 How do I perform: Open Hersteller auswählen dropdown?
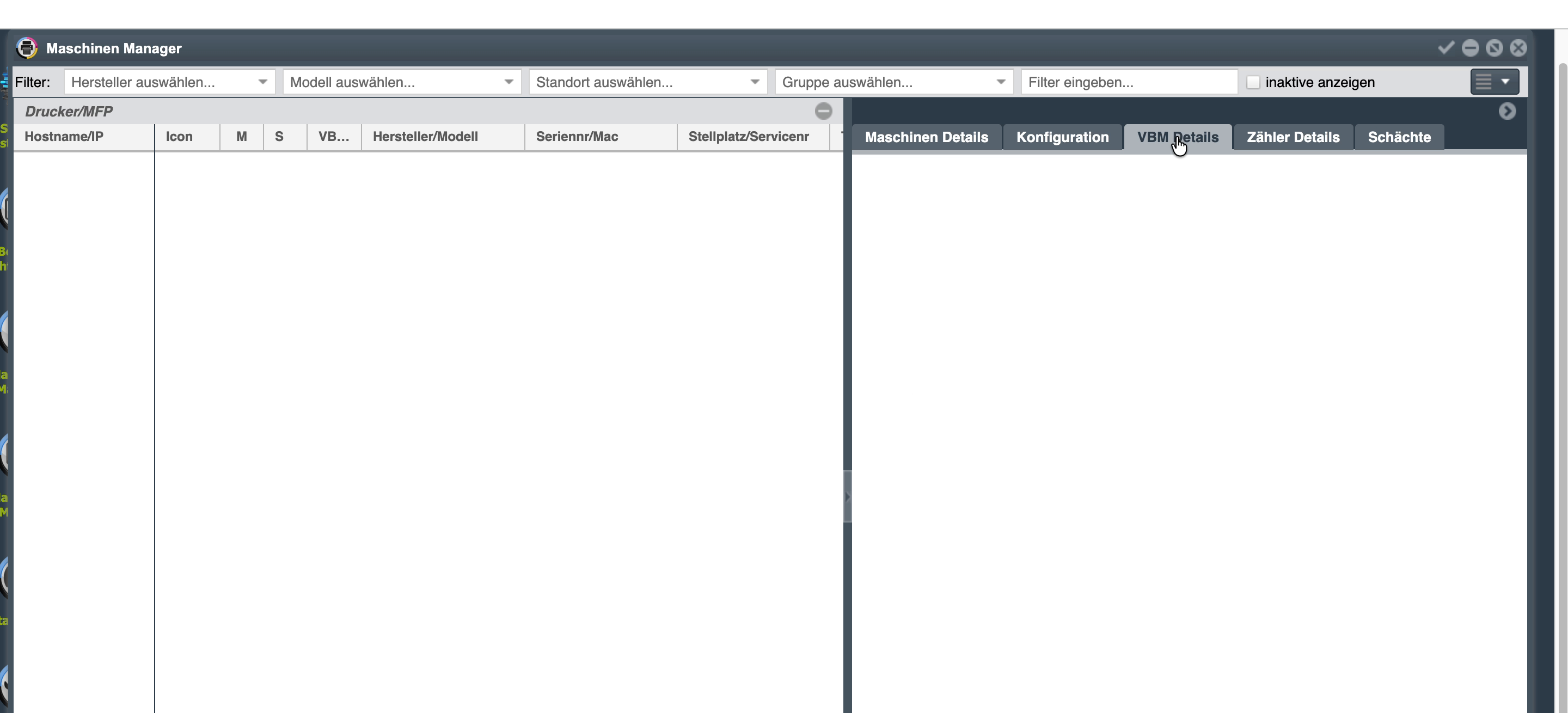tap(169, 82)
